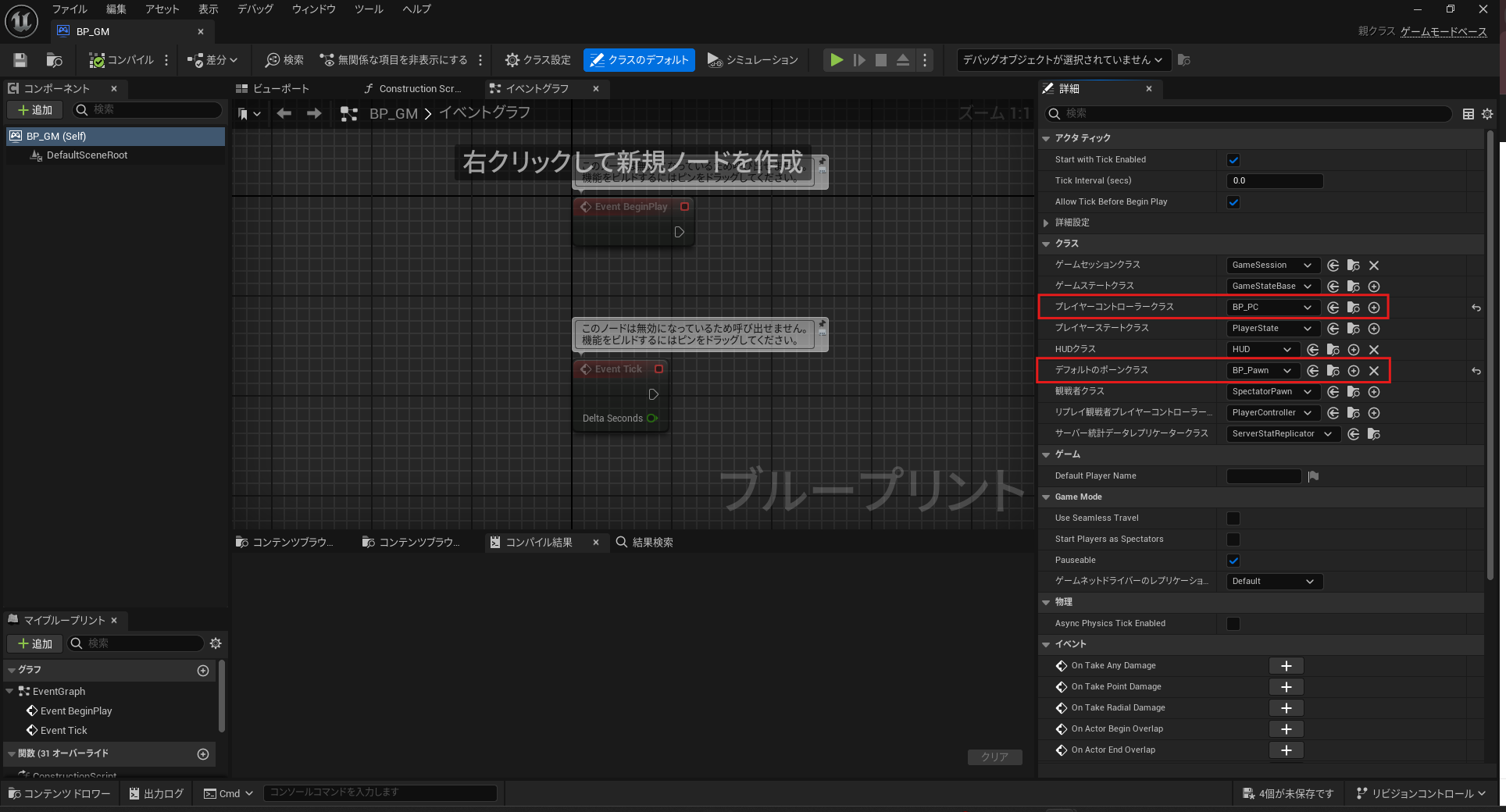Open the ウィンドウ (Window) menu
Image resolution: width=1506 pixels, height=812 pixels.
pos(313,9)
